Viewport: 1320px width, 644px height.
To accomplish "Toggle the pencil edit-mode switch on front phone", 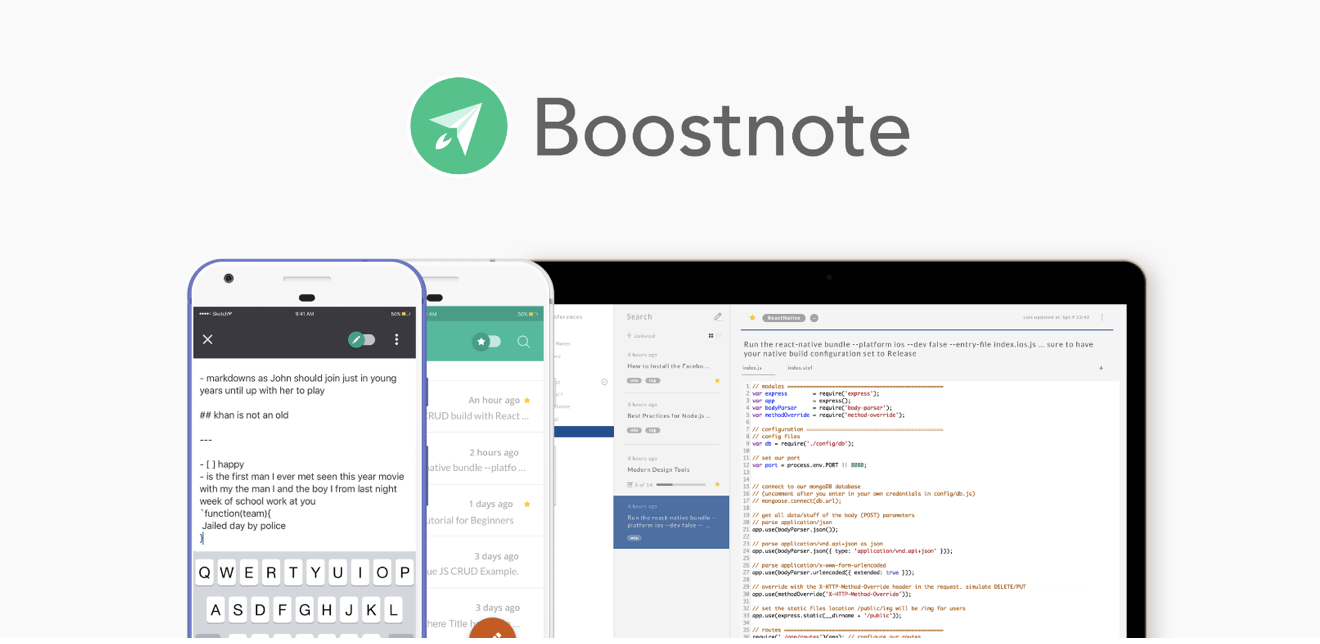I will pyautogui.click(x=362, y=339).
